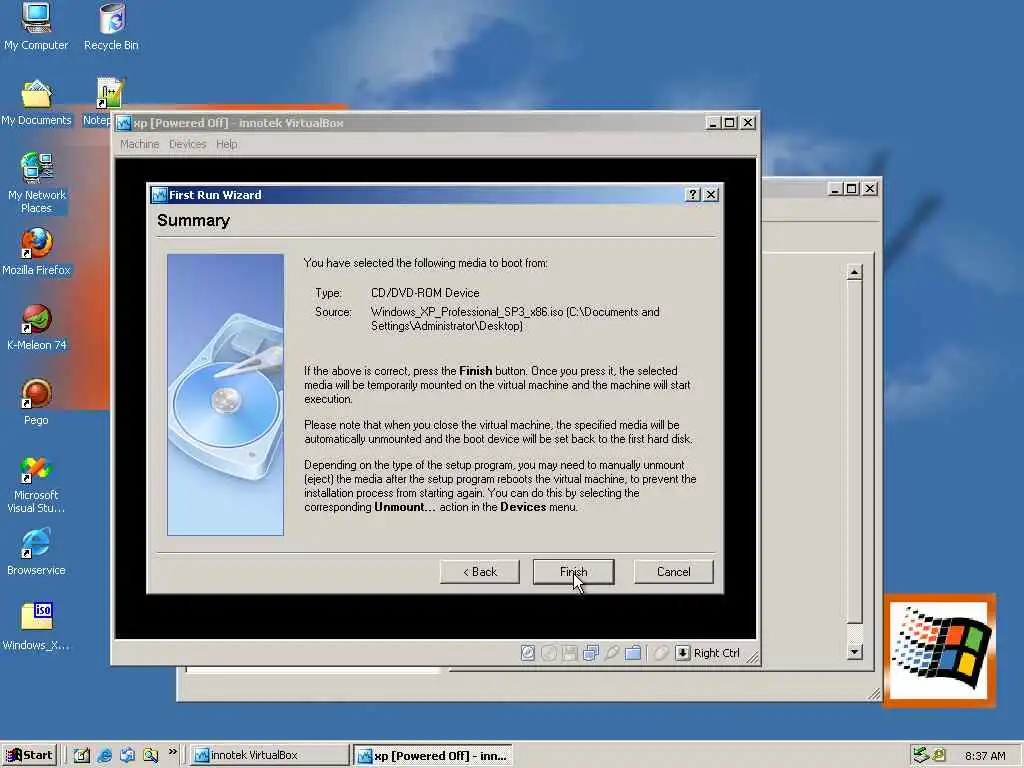
Task: Close the First Run Wizard dialog
Action: (711, 195)
